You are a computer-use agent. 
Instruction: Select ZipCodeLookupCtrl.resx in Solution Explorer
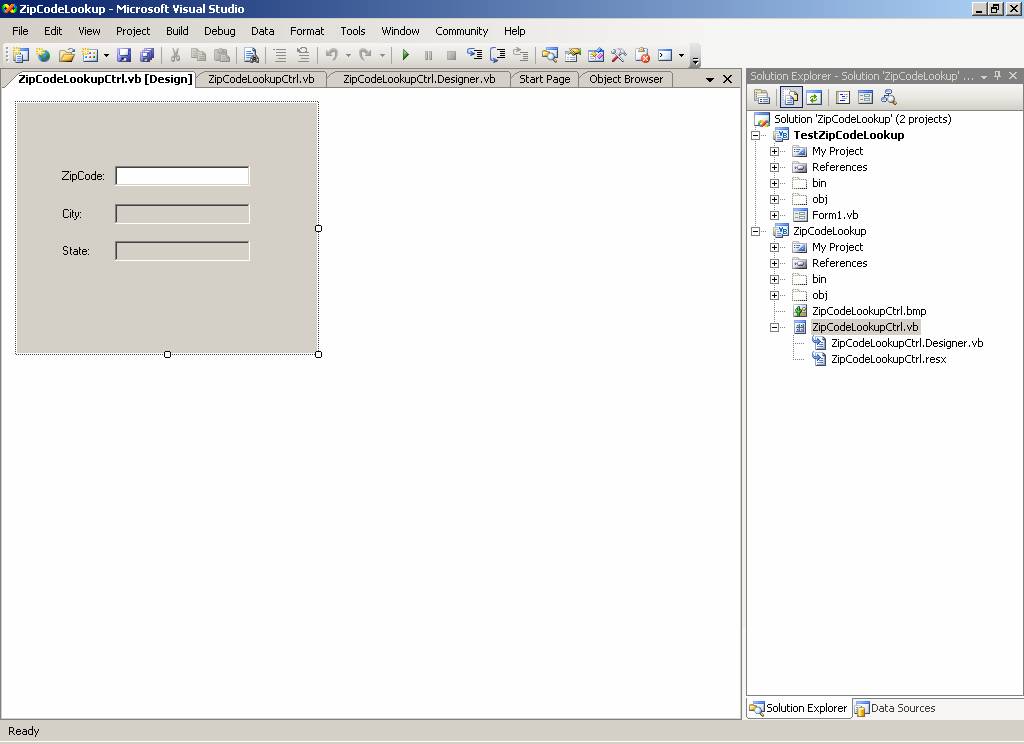pyautogui.click(x=888, y=359)
